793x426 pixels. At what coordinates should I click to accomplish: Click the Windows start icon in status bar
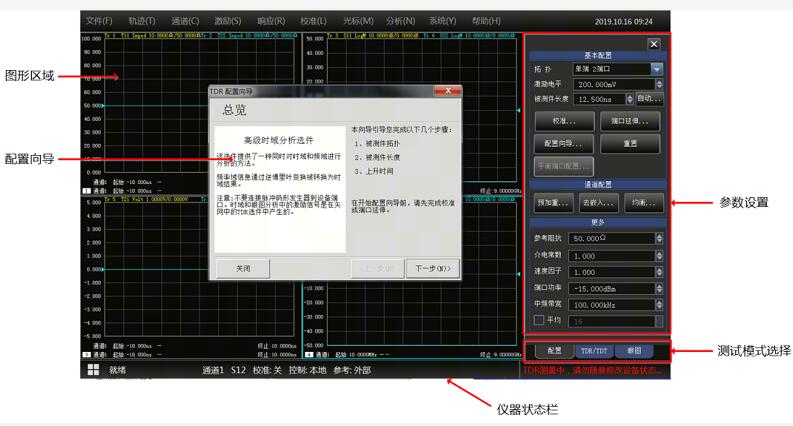[x=93, y=370]
